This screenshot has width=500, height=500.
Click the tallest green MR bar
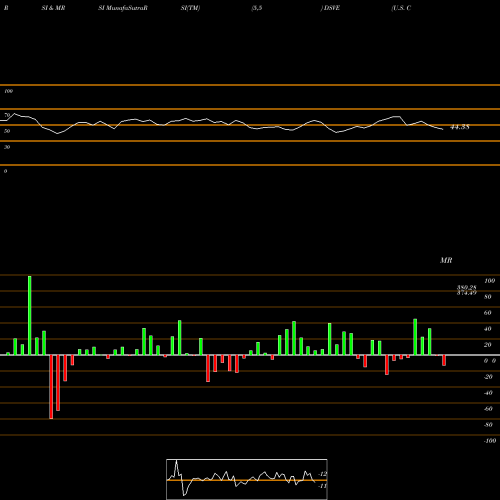[x=30, y=315]
